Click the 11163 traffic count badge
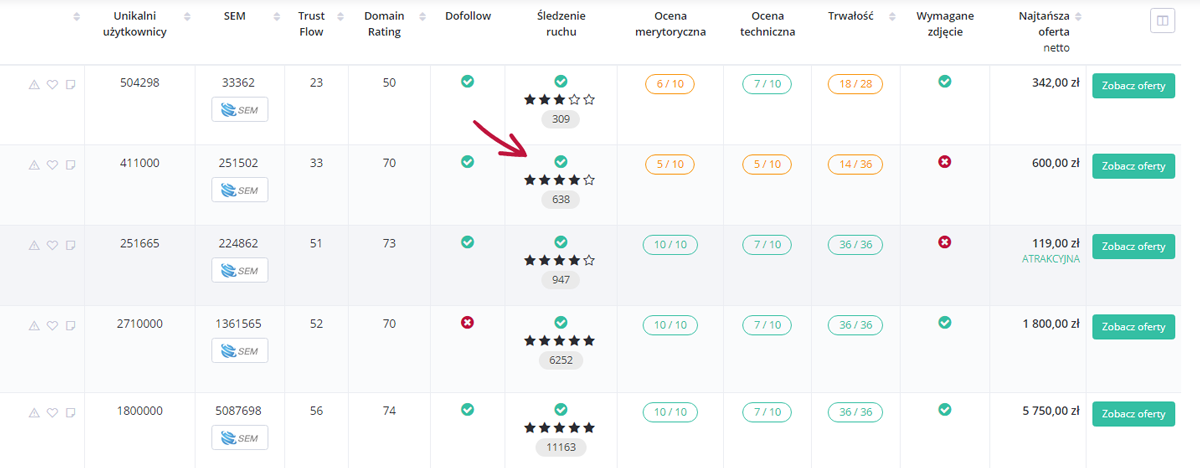Screen dimensions: 1200x468 click(560, 447)
